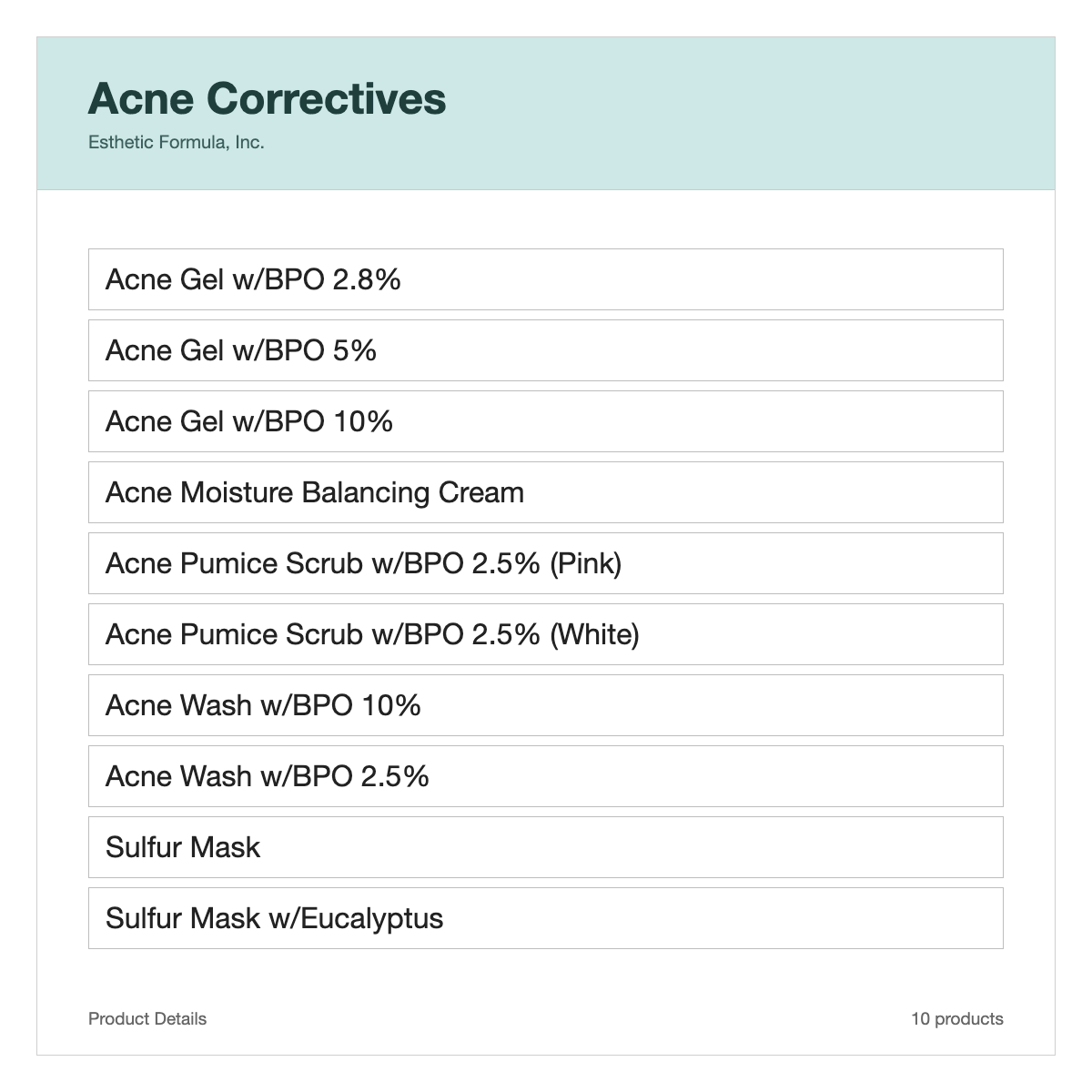This screenshot has width=1092, height=1092.
Task: Open Acne Gel w/BPO 2.8% product
Action: point(546,279)
